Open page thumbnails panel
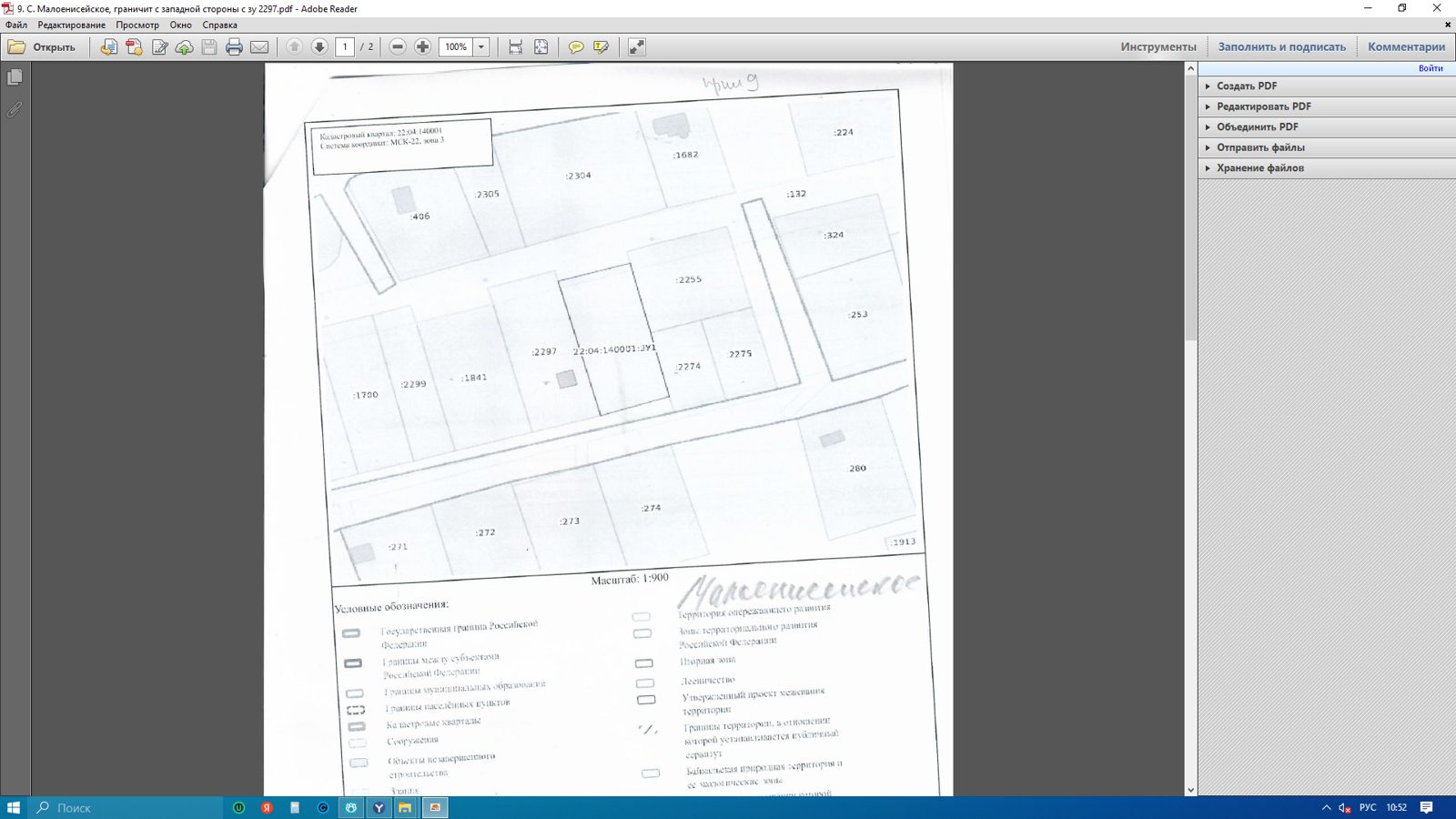Viewport: 1456px width, 819px height. pyautogui.click(x=15, y=77)
